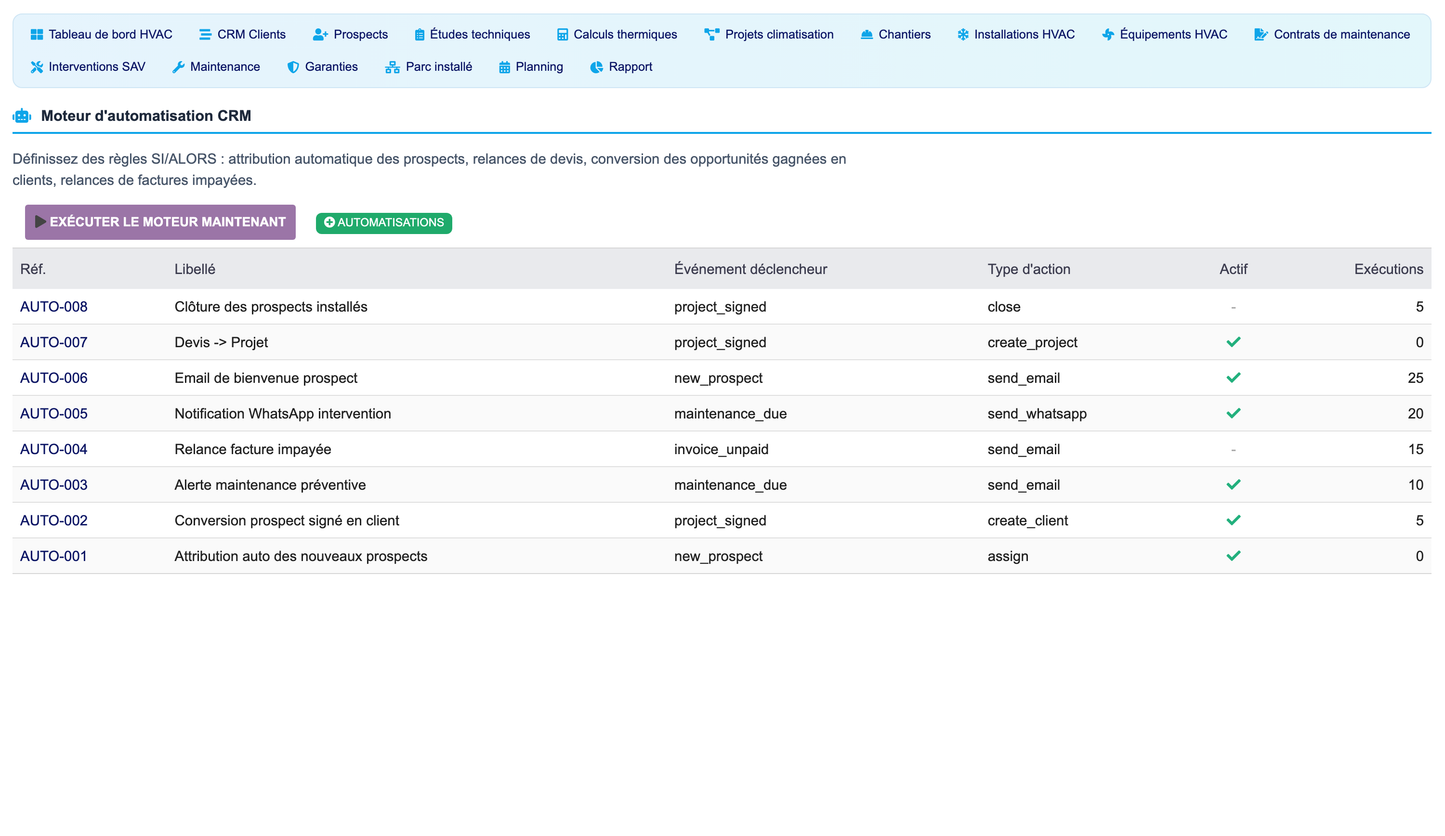Open the CRM Clients menu item
The image size is (1445, 836).
point(242,35)
